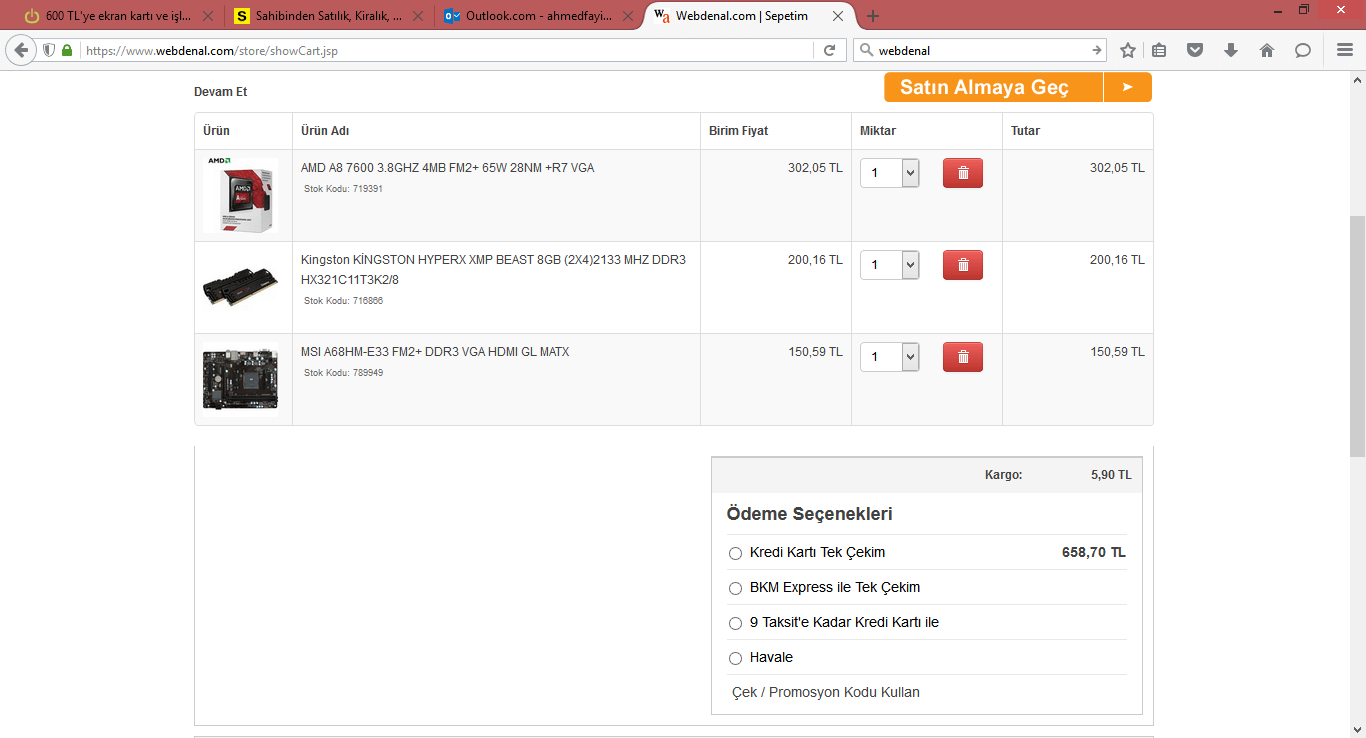
Task: Click the "Stok Kodu: 789949" text
Action: [x=343, y=373]
